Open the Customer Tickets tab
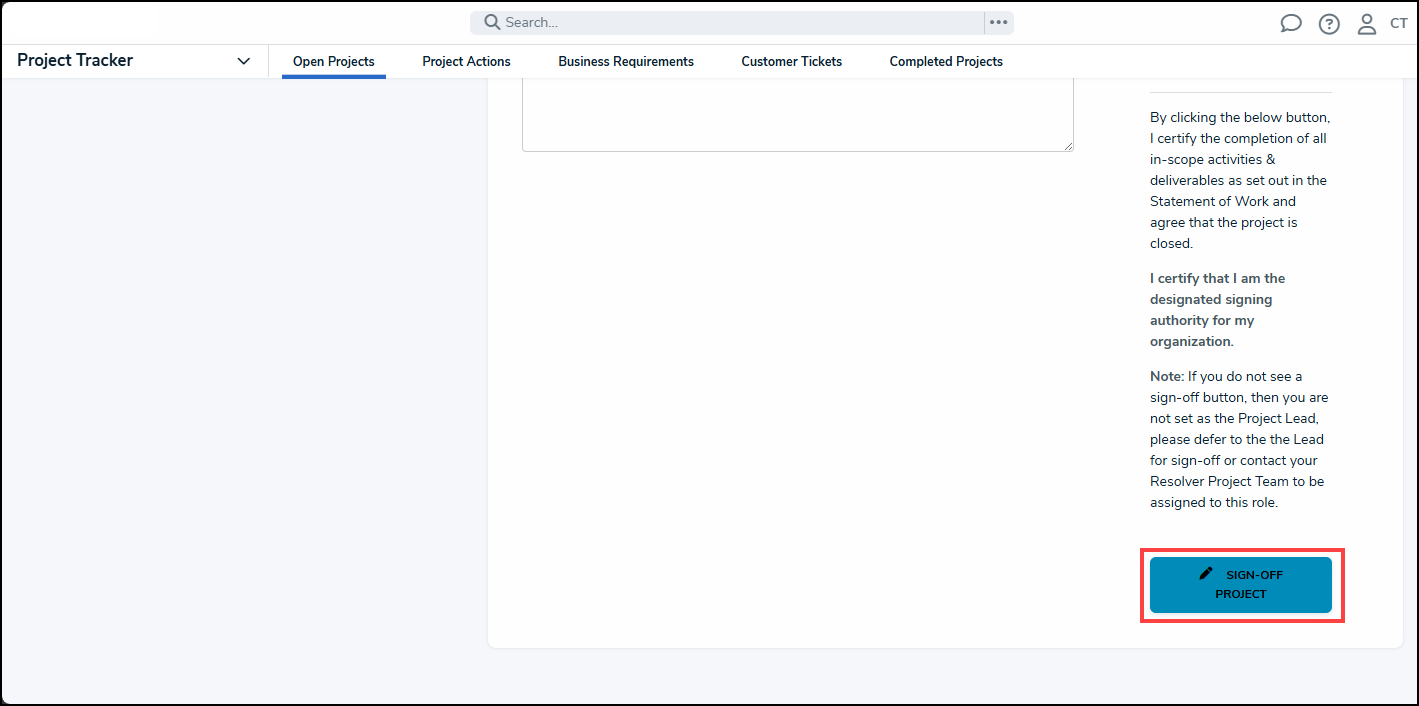Viewport: 1419px width, 706px height. click(791, 61)
